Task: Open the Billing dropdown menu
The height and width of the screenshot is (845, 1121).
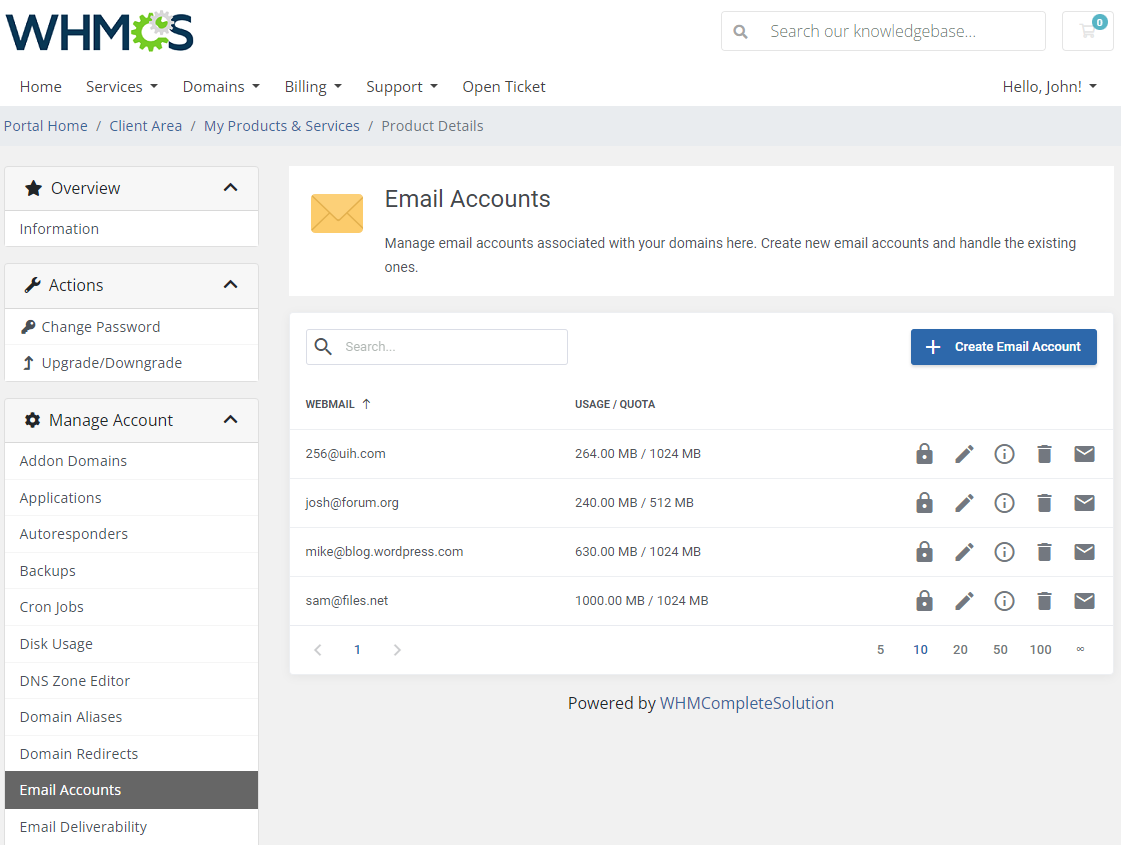Action: click(313, 87)
